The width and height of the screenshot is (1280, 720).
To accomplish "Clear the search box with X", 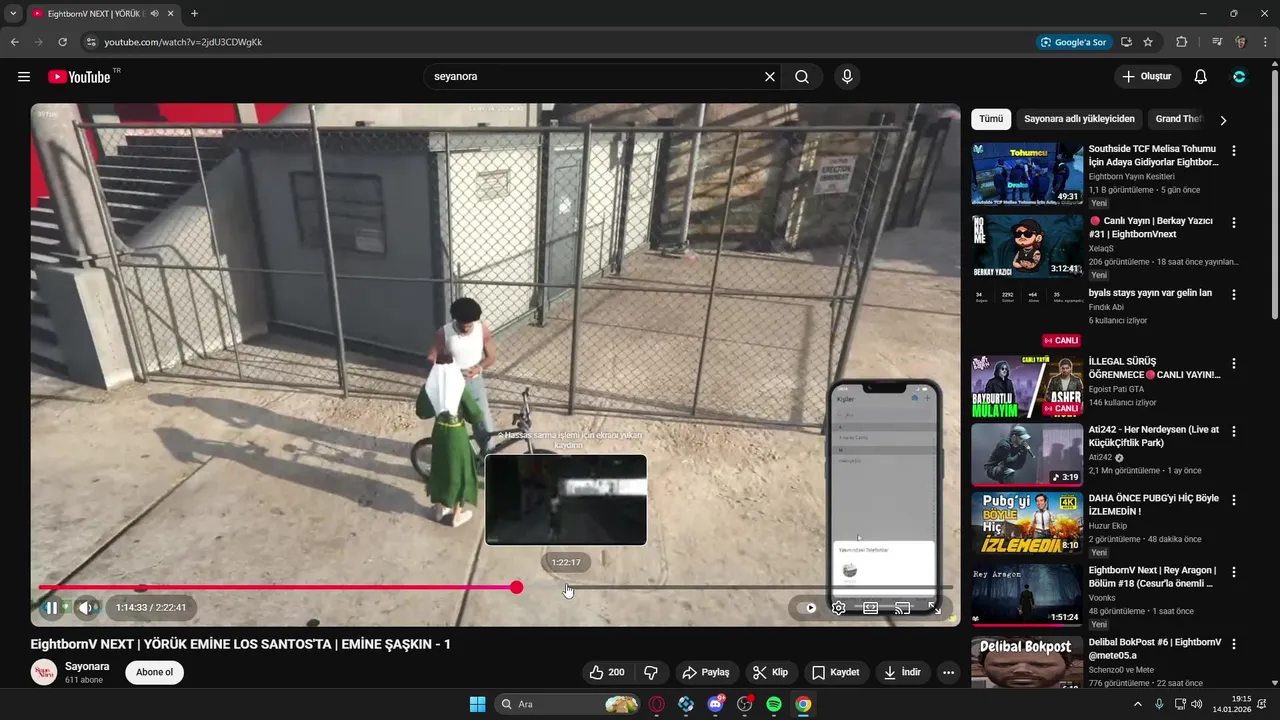I will 770,77.
